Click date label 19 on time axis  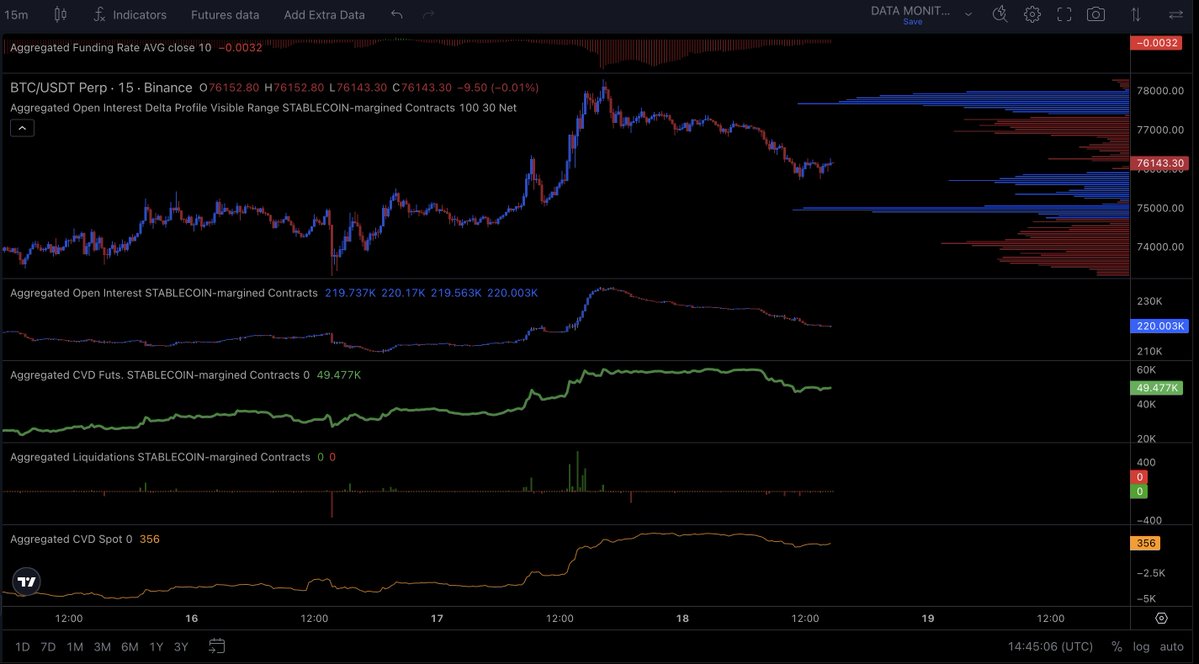(x=928, y=618)
